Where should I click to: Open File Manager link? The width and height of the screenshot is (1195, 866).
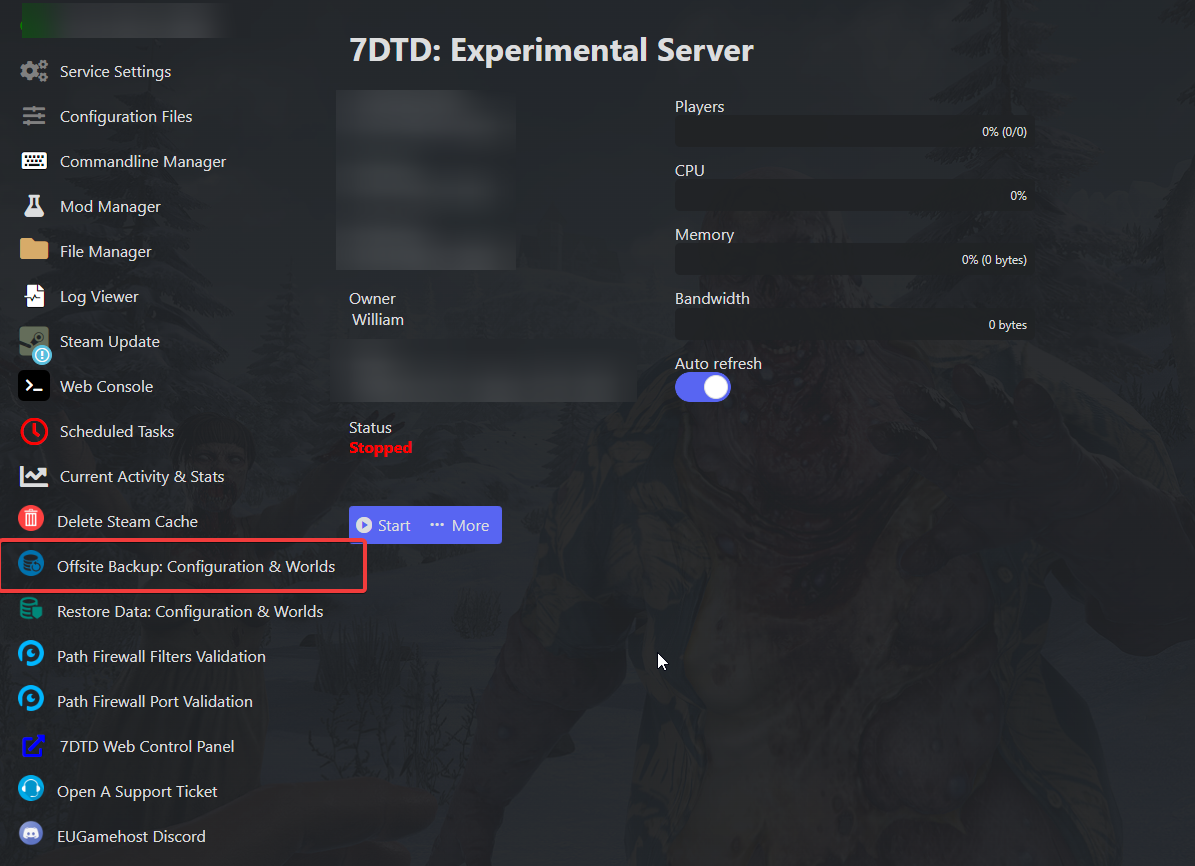click(106, 252)
